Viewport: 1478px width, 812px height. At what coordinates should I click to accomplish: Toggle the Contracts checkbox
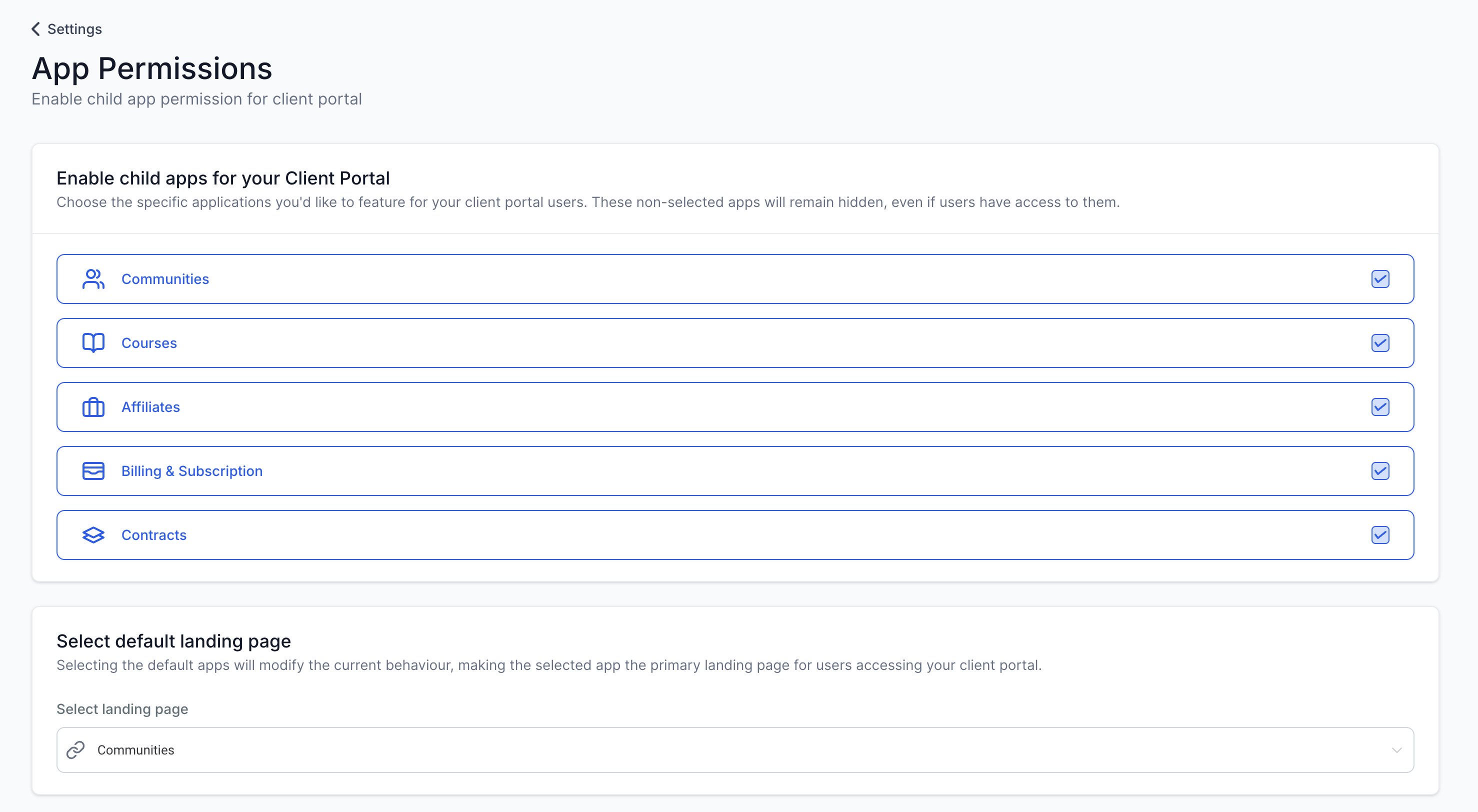pos(1380,535)
